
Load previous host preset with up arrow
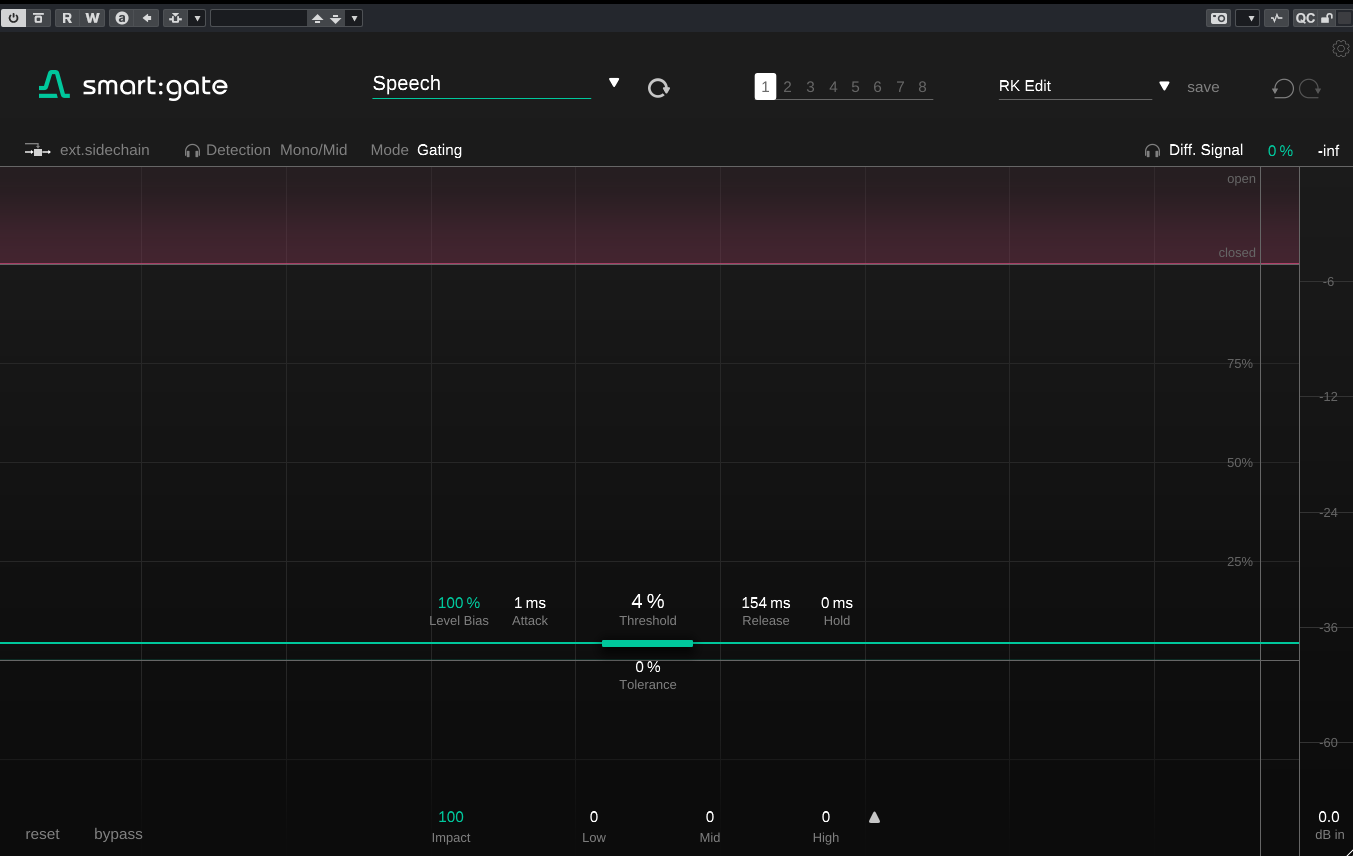tap(317, 18)
